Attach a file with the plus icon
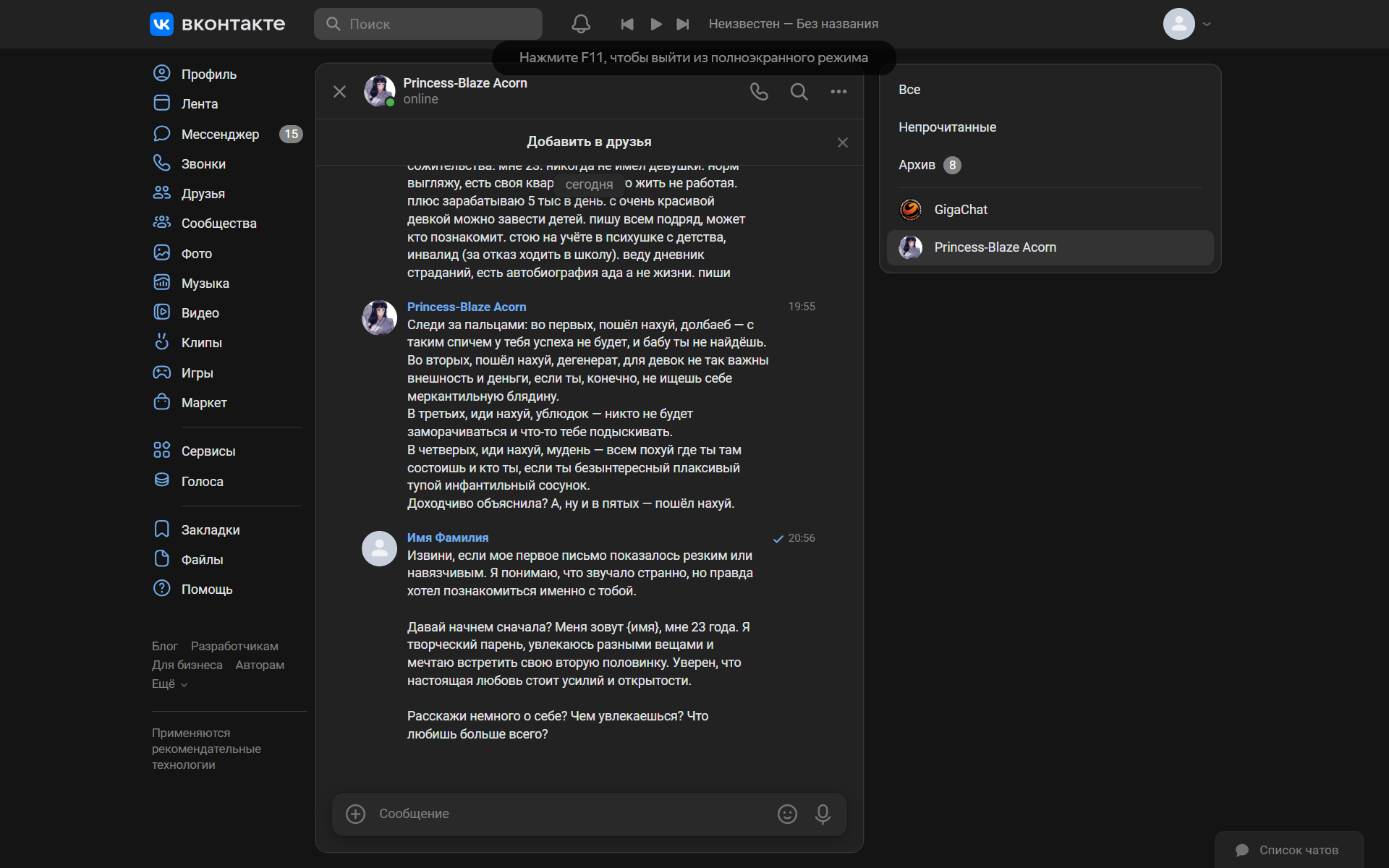The image size is (1389, 868). tap(355, 814)
